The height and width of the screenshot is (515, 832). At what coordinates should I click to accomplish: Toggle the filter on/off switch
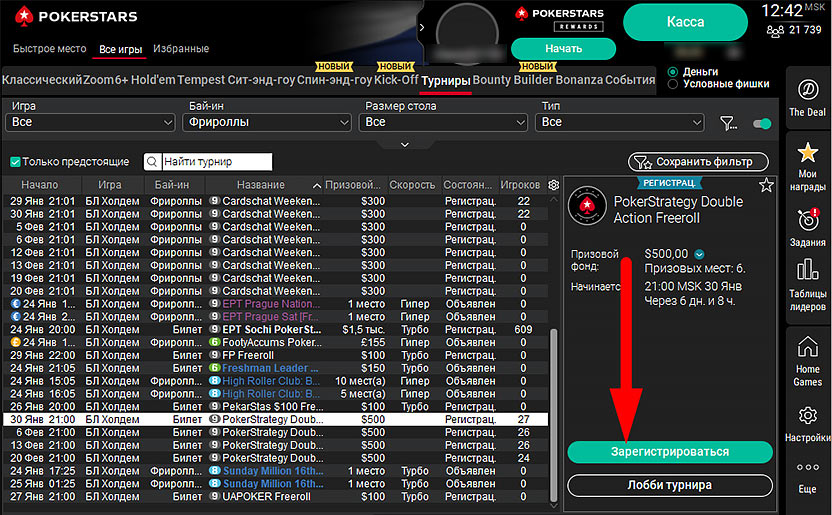pos(762,124)
